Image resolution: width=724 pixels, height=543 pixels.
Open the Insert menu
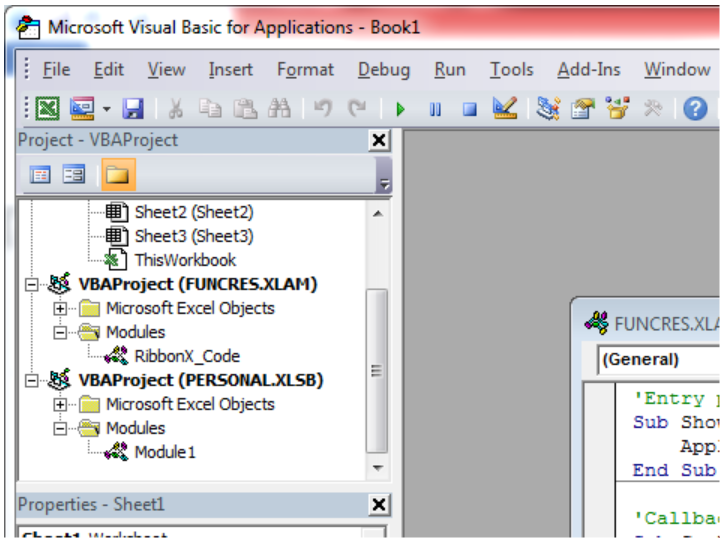point(230,70)
